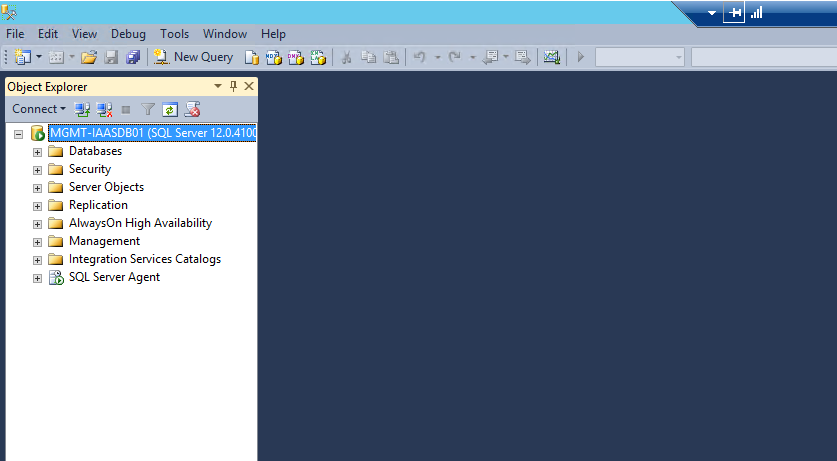Click the Database Engine Query icon
Viewport: 837px width, 461px height.
251,57
